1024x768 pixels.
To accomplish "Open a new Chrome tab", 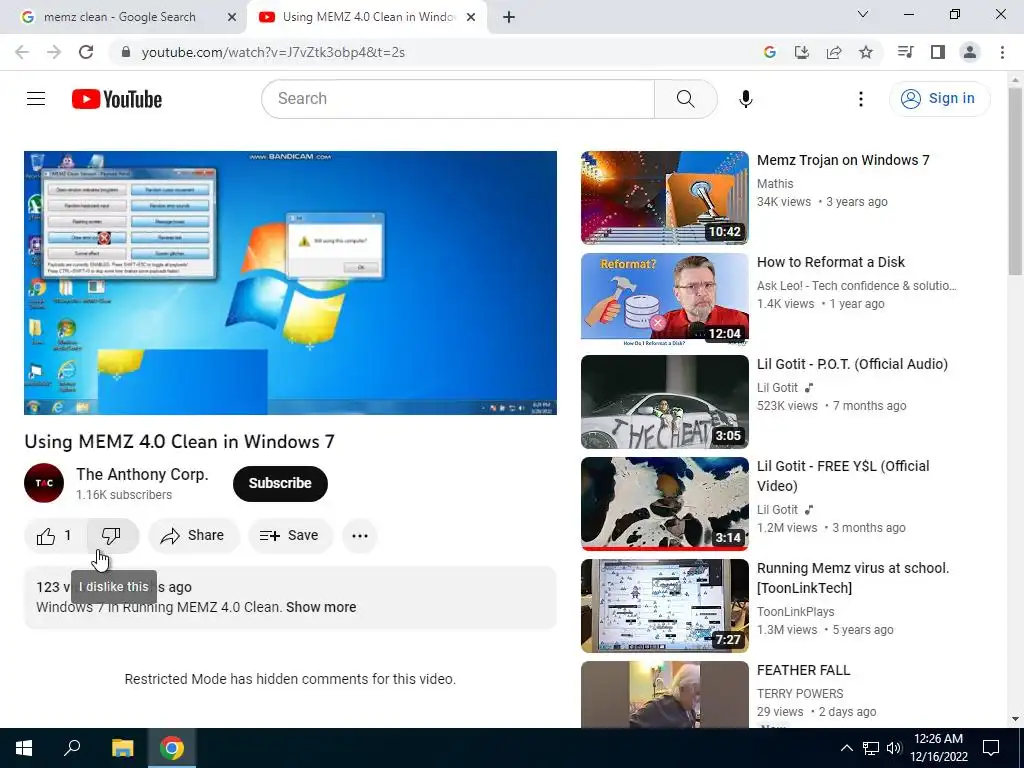I will 509,18.
